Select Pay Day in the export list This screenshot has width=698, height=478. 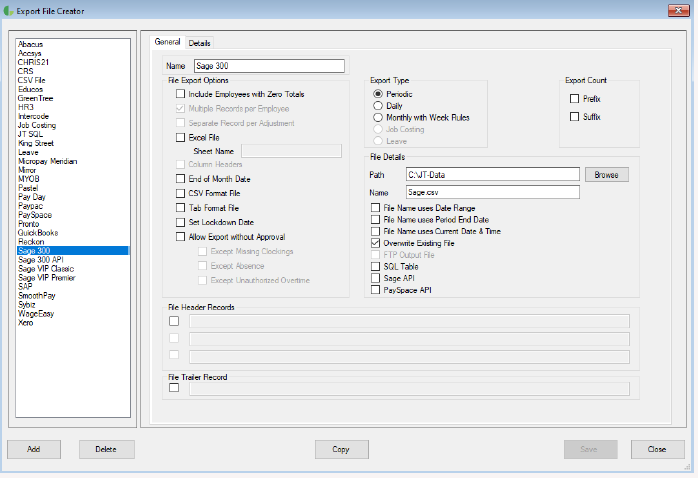coord(73,197)
